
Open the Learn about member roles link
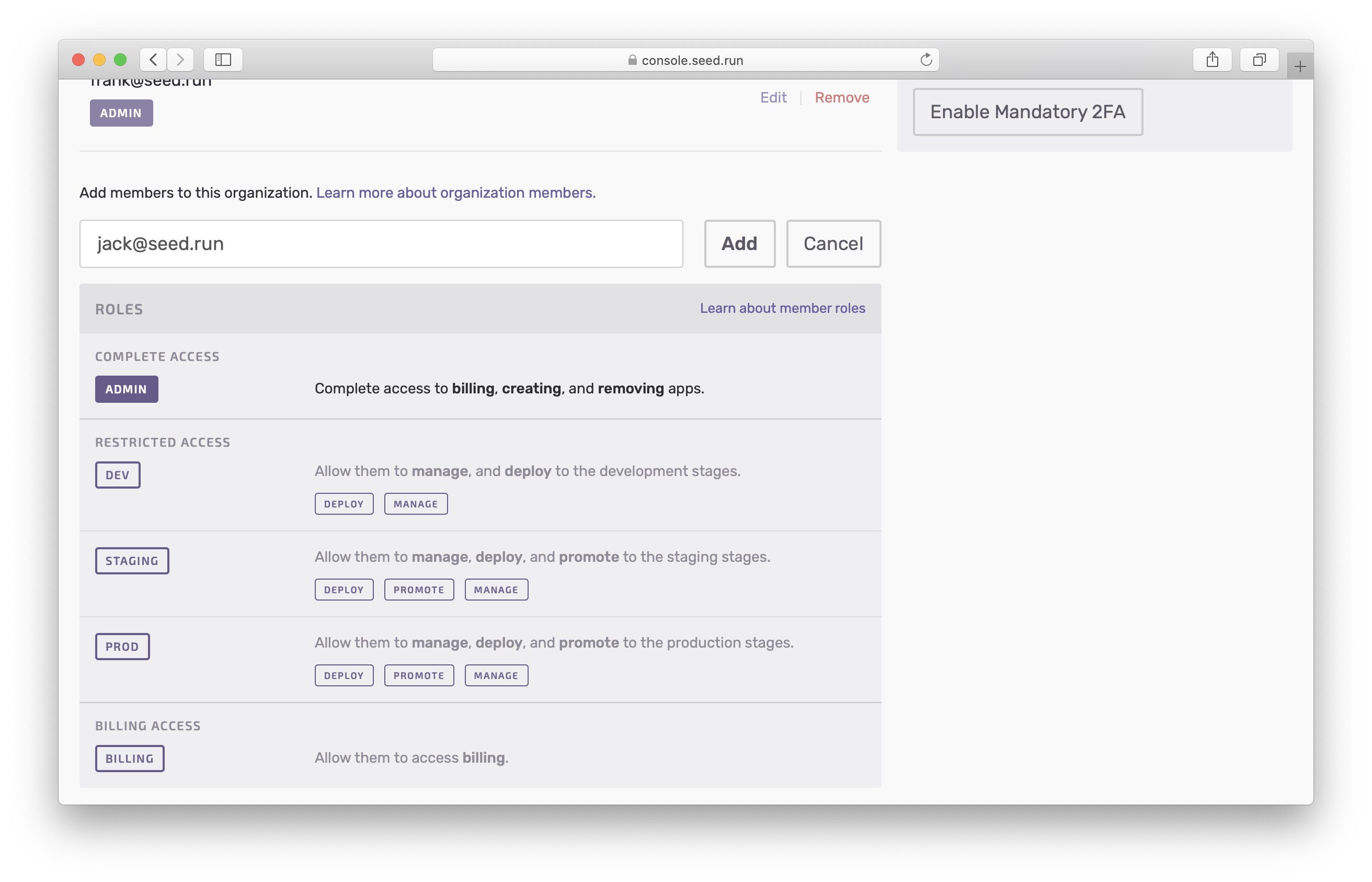pyautogui.click(x=782, y=308)
